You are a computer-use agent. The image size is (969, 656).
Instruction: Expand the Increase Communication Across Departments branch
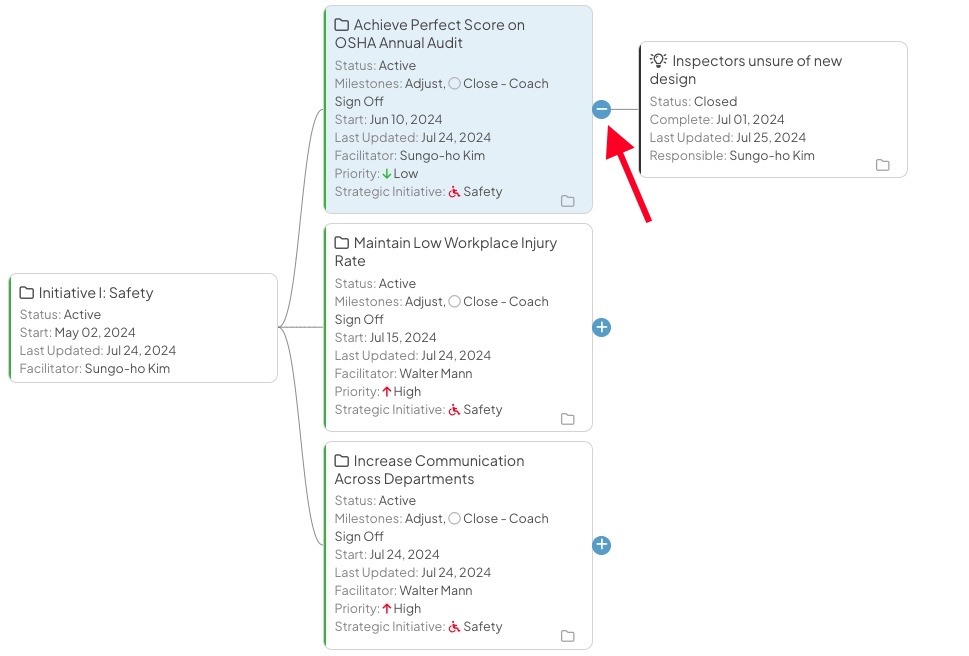tap(601, 545)
